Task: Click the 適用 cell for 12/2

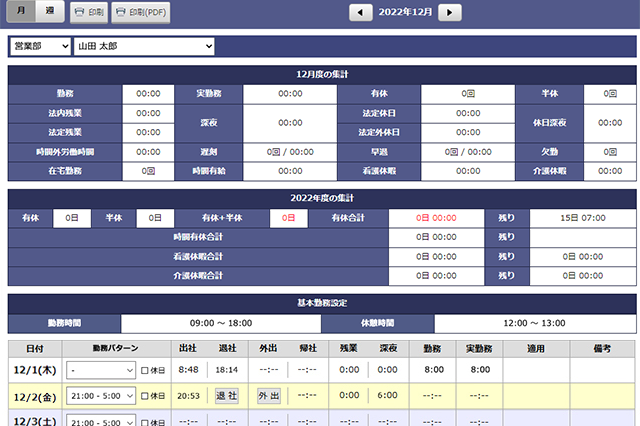Action: (536, 395)
